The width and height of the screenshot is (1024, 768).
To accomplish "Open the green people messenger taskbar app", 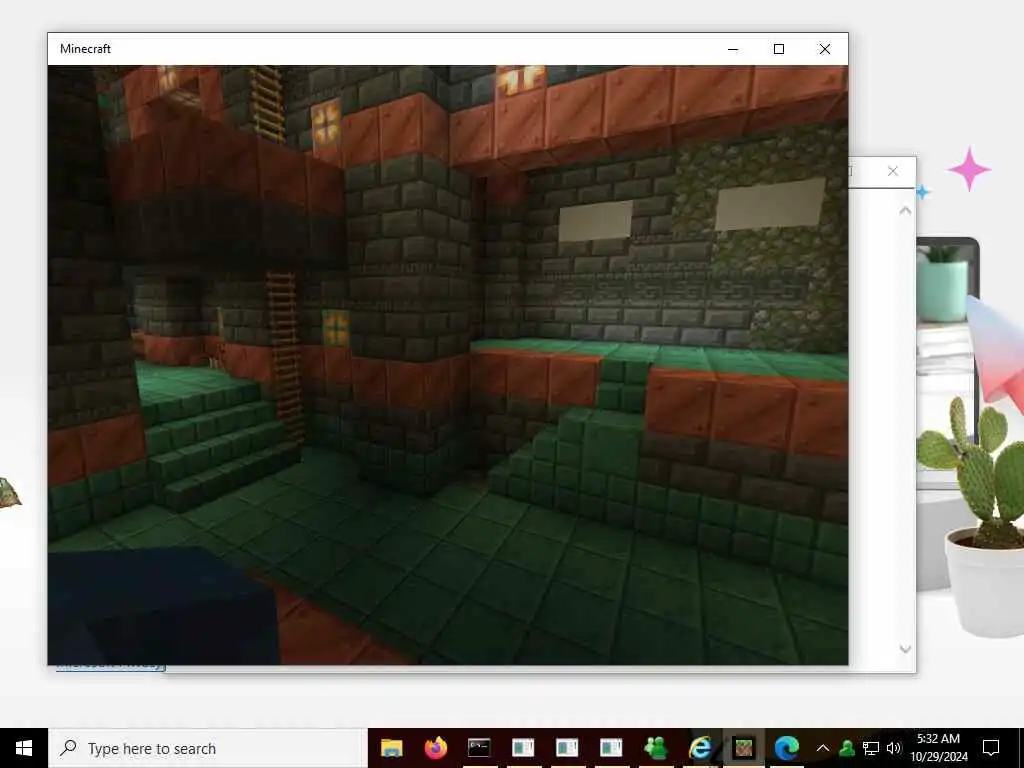I will [655, 748].
